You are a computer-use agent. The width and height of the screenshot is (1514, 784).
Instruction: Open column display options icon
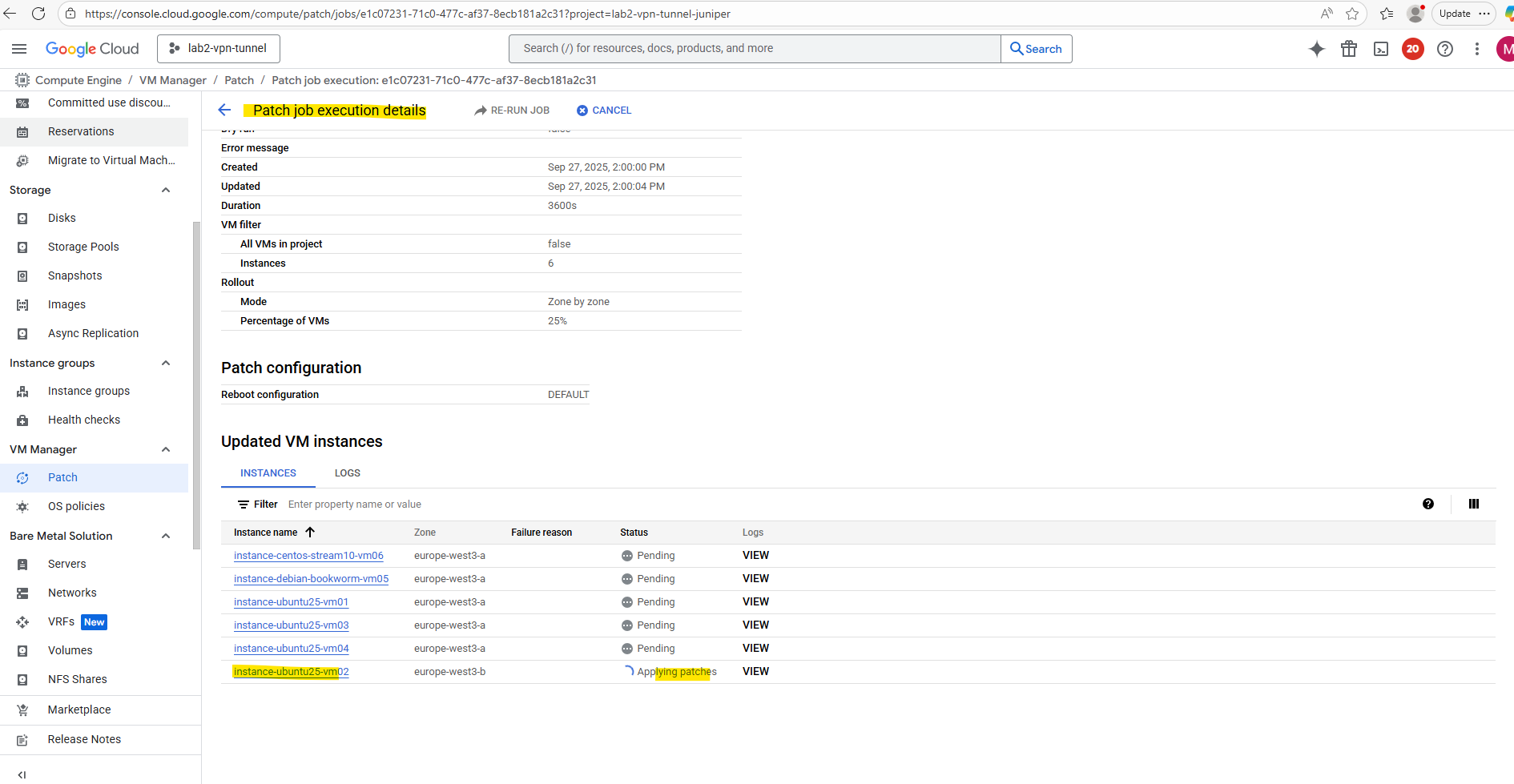(1473, 504)
